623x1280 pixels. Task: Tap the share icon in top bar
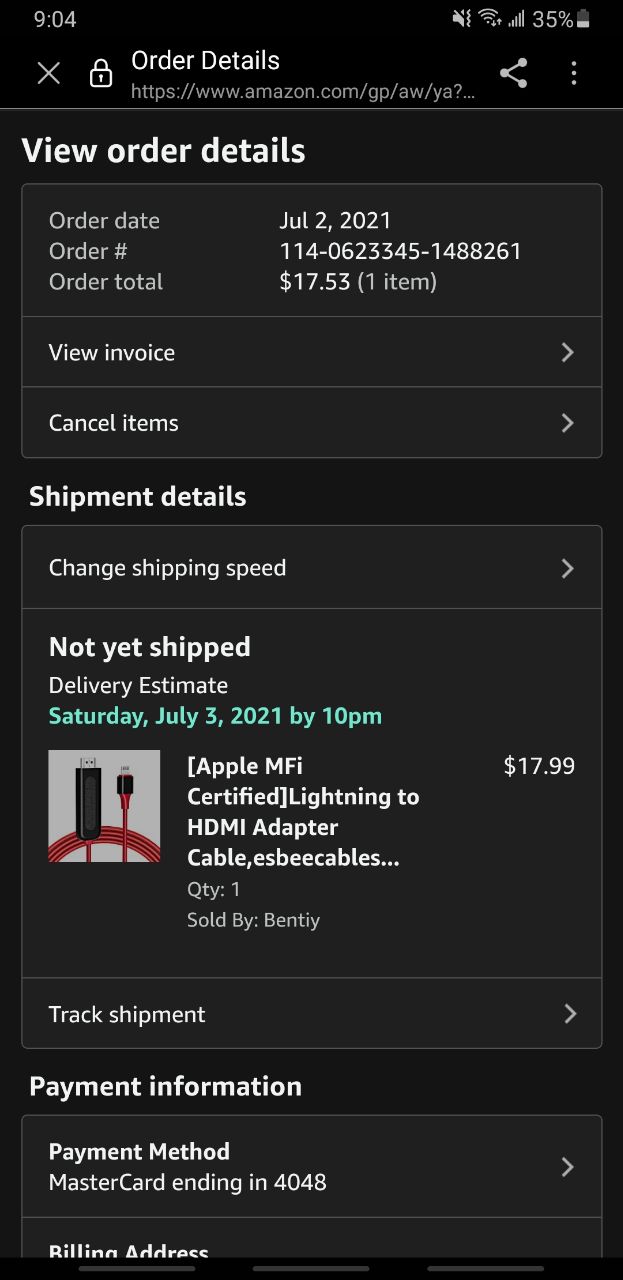click(x=513, y=73)
